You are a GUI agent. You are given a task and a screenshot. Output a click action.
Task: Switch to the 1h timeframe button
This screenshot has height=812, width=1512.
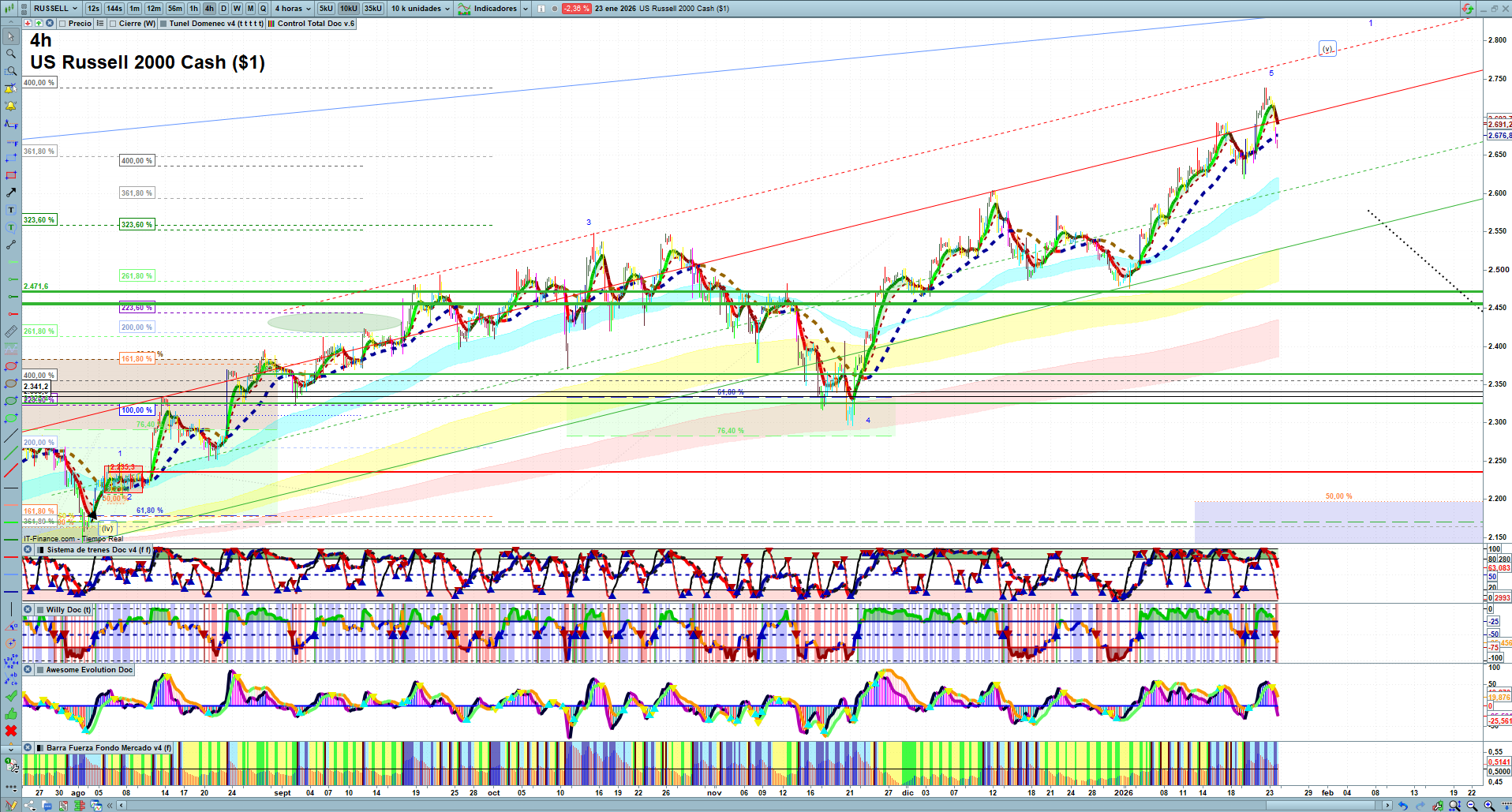(x=193, y=9)
